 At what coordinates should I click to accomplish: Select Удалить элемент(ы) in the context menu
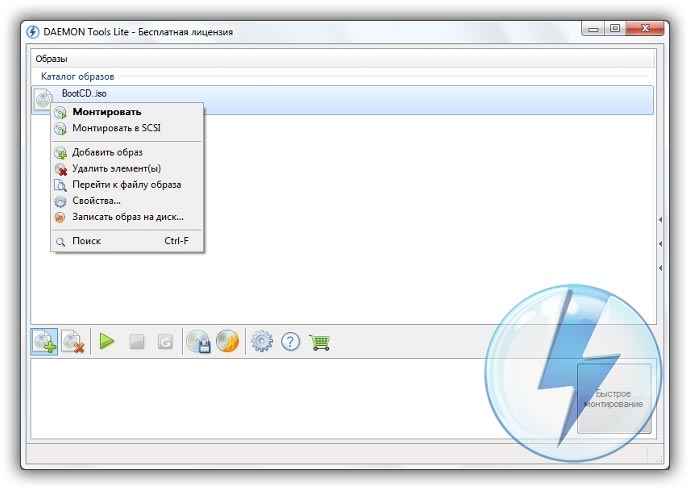point(127,168)
